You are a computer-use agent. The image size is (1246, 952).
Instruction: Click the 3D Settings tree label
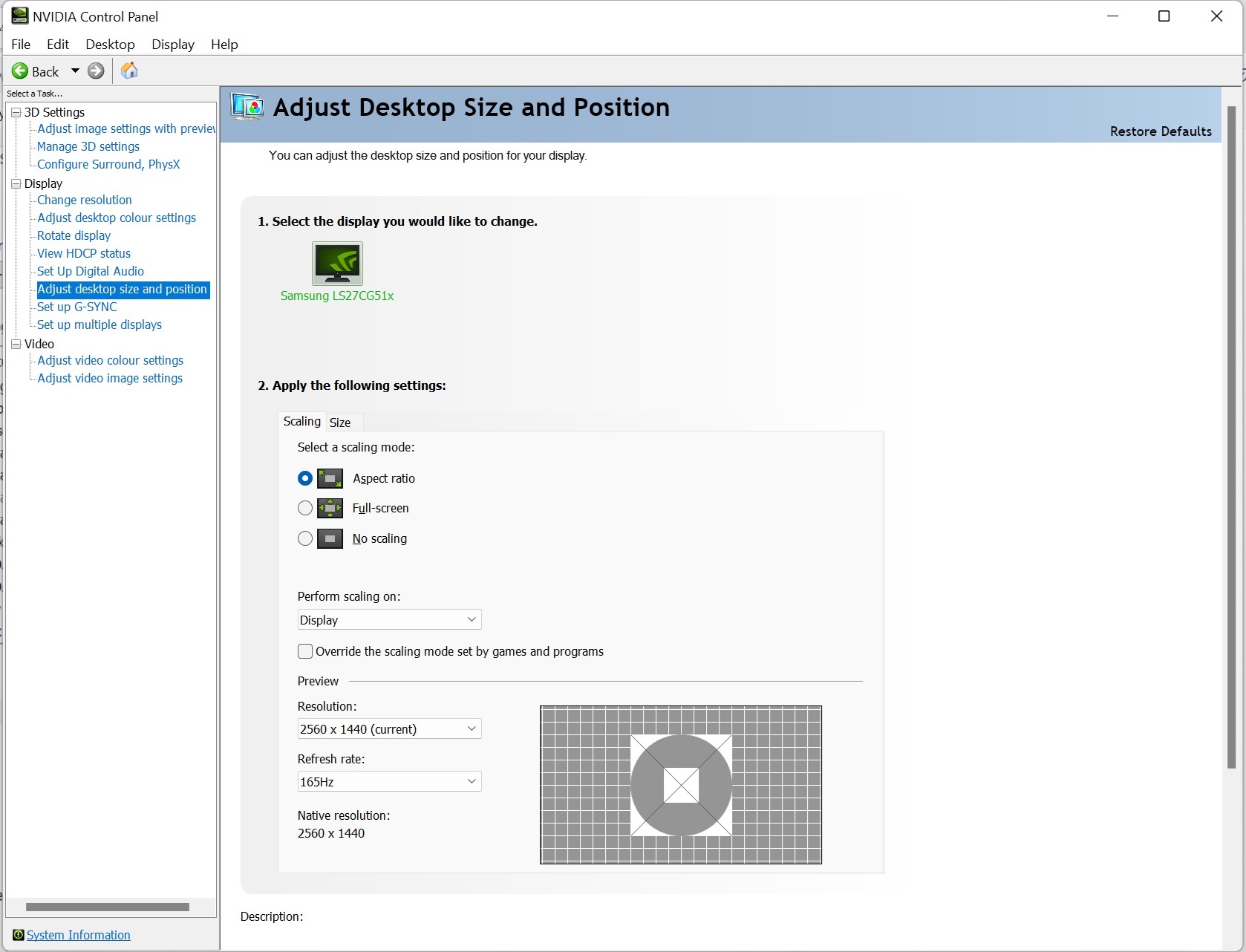coord(54,112)
